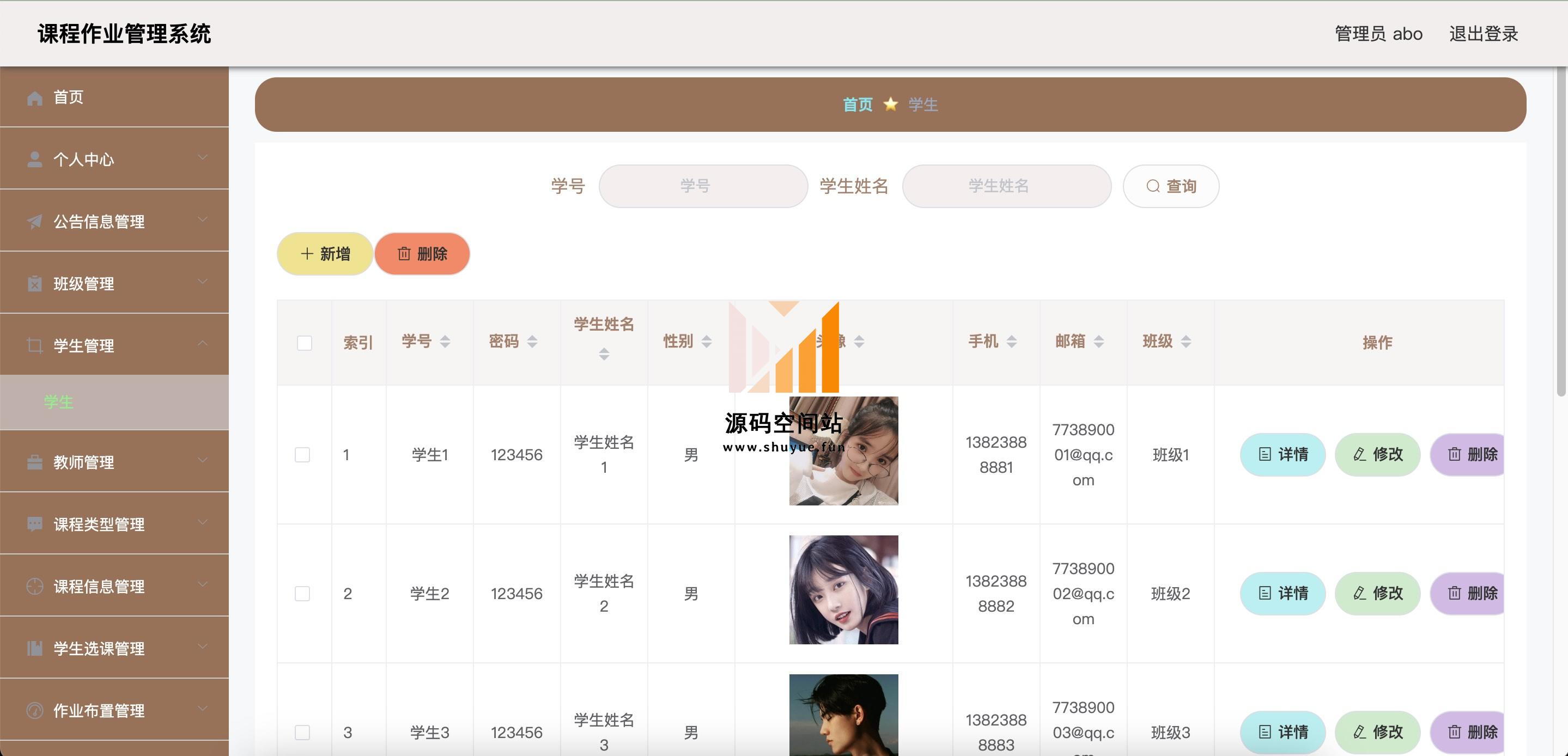Expand the 作业布置管理 menu chevron
This screenshot has width=1568, height=756.
203,709
